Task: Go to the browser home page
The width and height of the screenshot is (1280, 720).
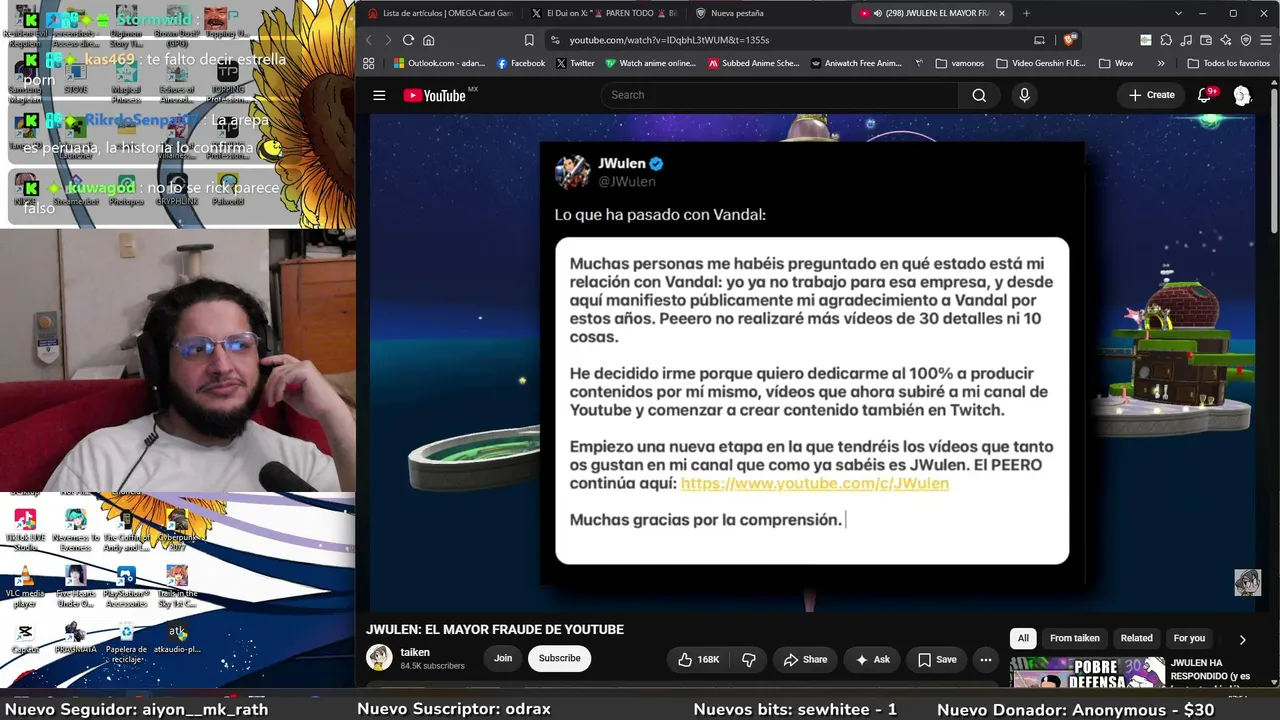Action: pyautogui.click(x=429, y=40)
